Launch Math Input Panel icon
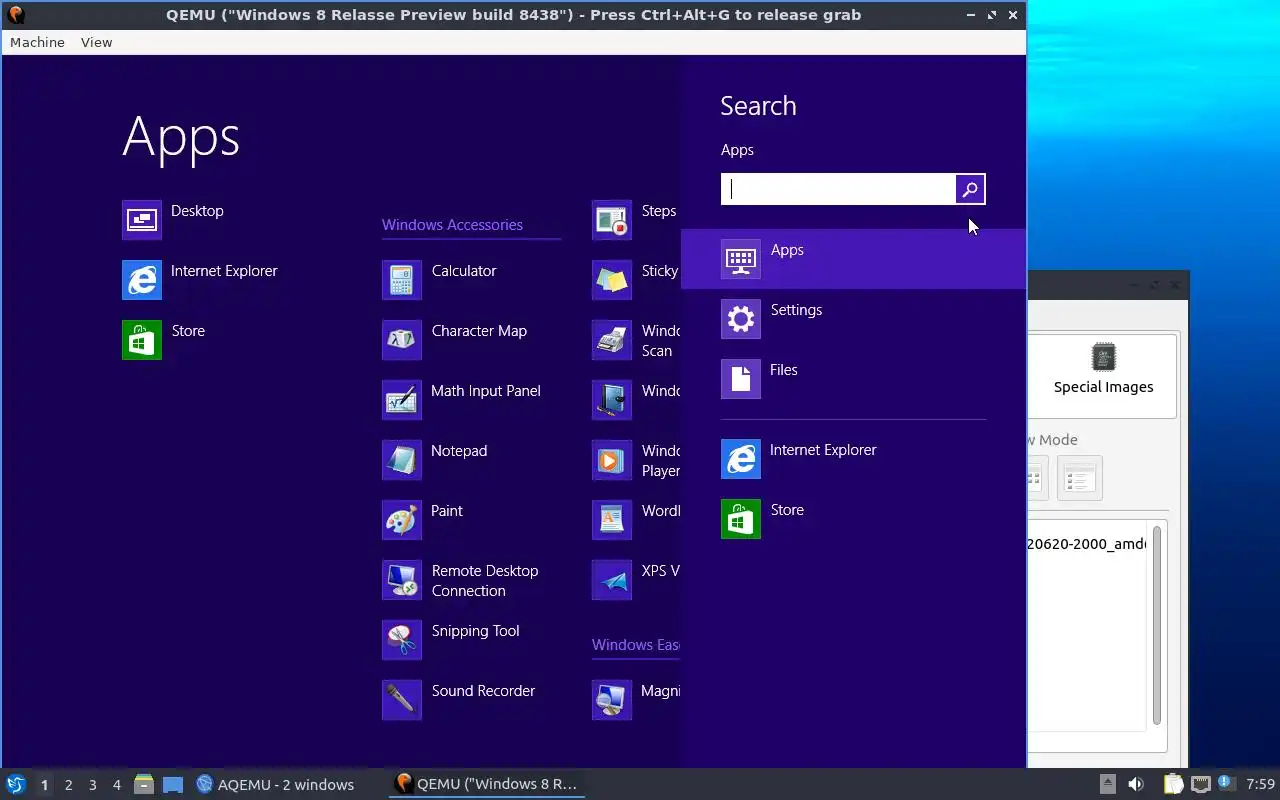 tap(402, 400)
